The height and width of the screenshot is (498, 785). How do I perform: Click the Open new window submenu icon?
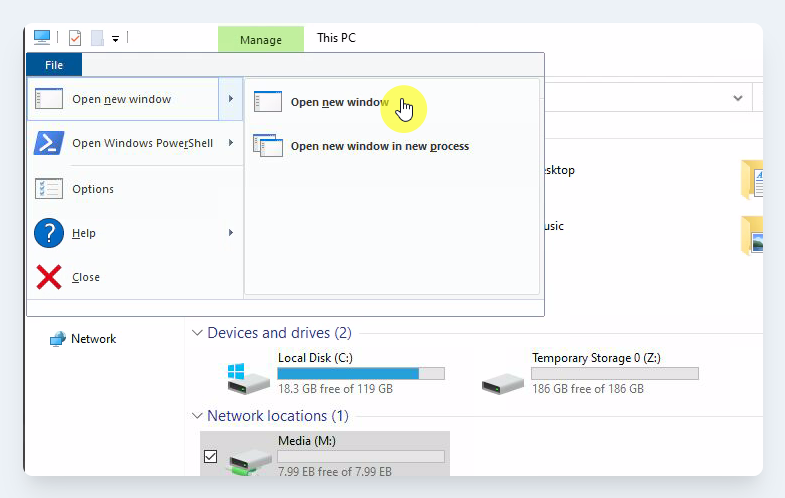(x=268, y=102)
